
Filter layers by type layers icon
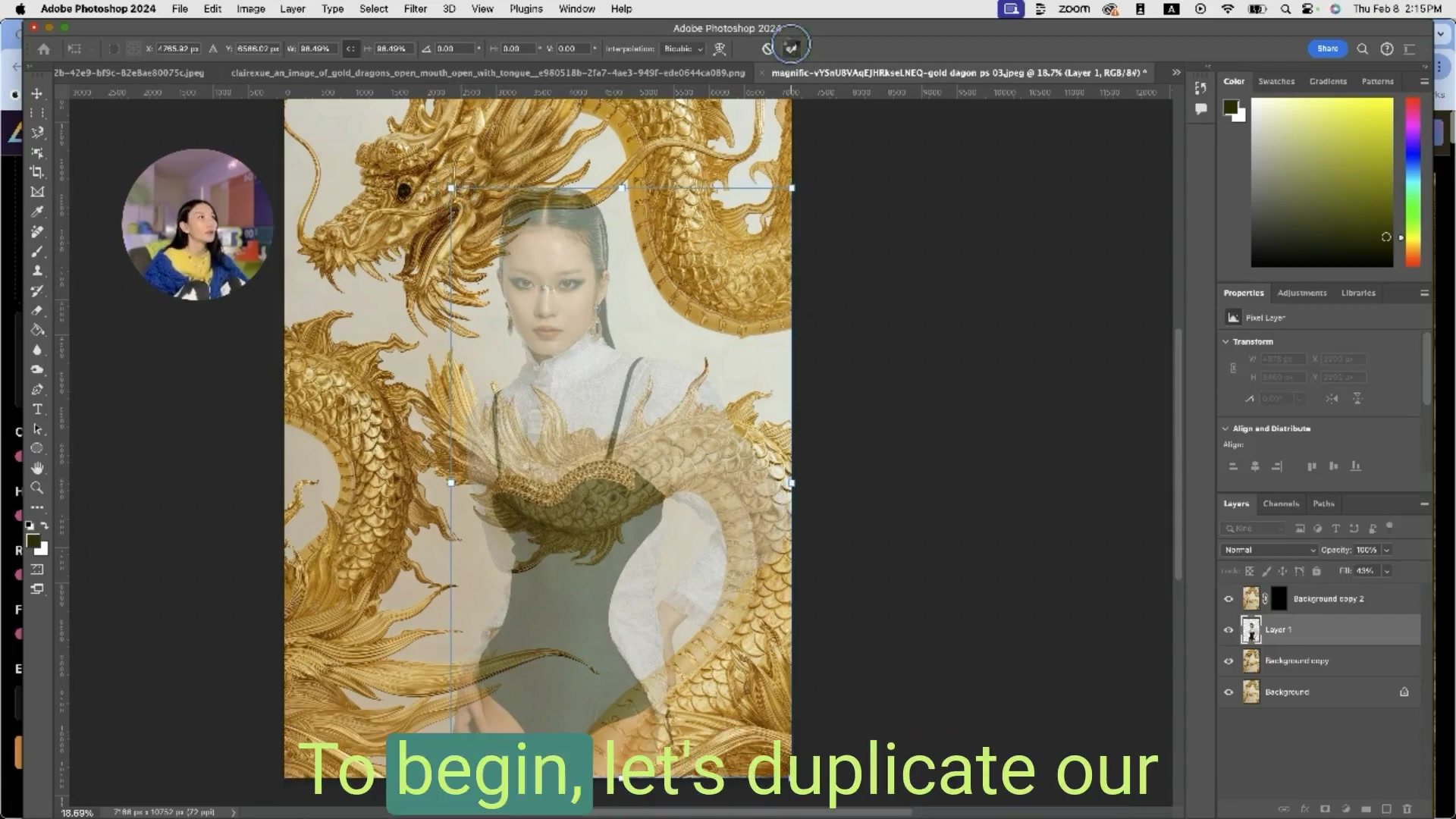tap(1335, 529)
